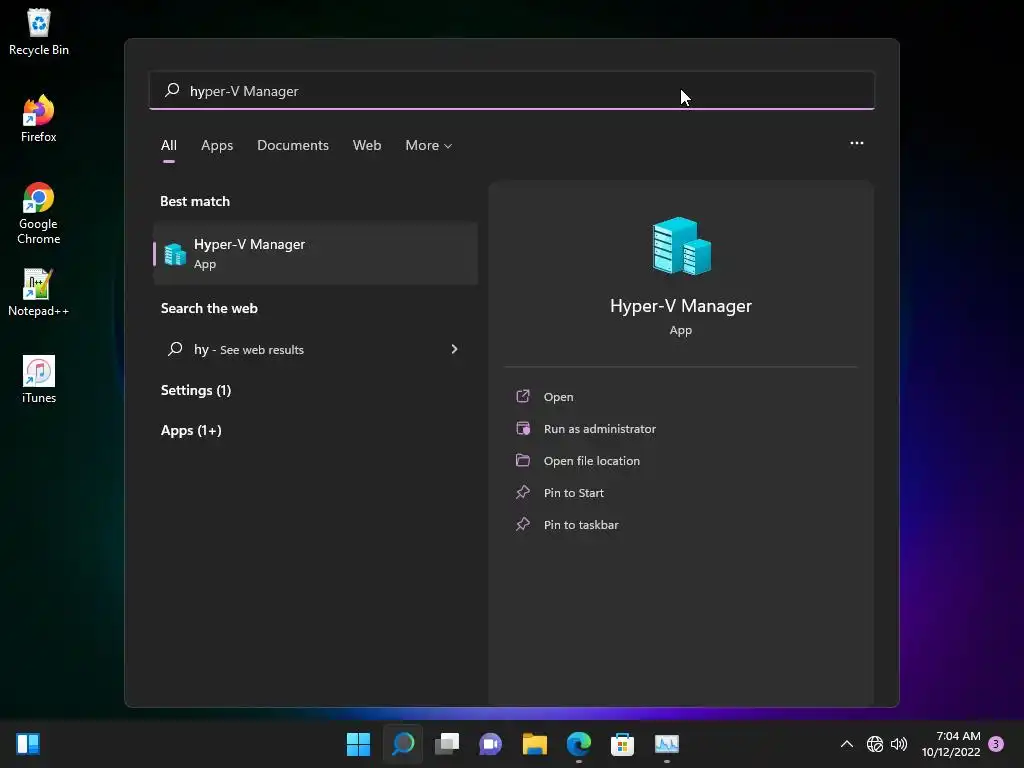Open Microsoft Edge from the taskbar
1024x768 pixels.
[579, 744]
